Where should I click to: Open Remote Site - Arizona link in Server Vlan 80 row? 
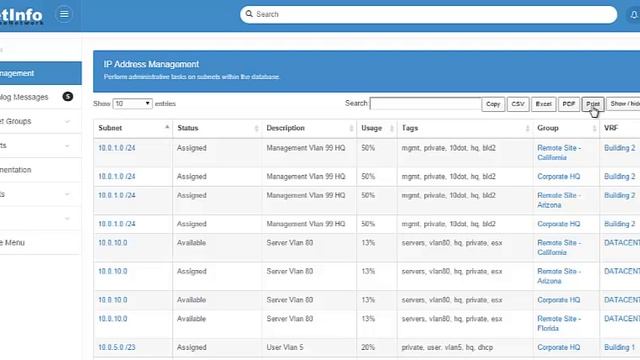point(559,276)
